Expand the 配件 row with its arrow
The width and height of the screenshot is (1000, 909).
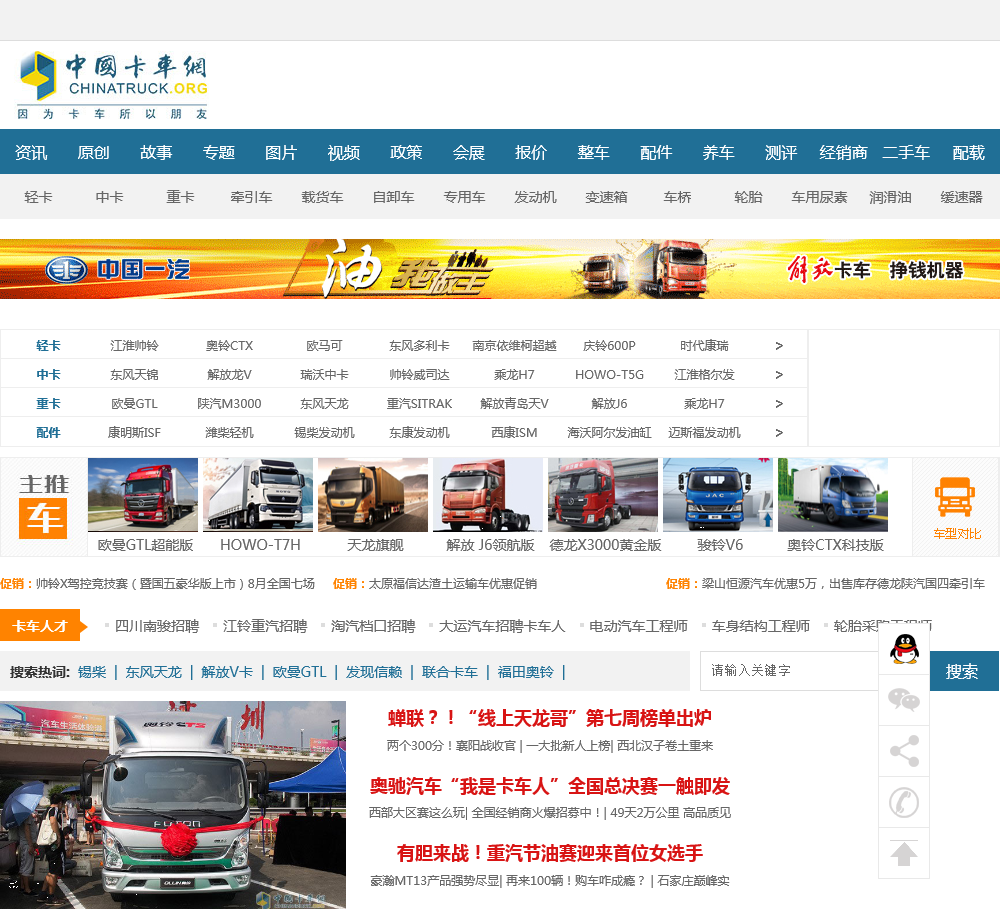[x=779, y=432]
